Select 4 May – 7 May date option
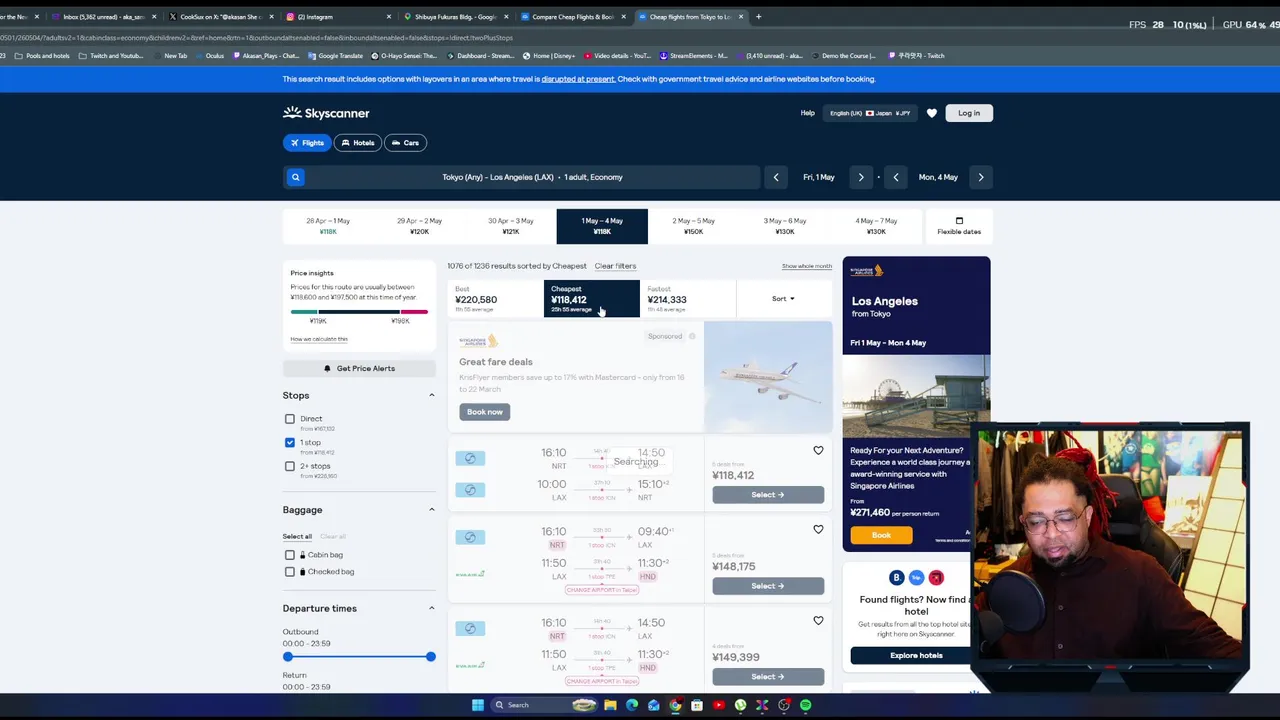Image resolution: width=1280 pixels, height=720 pixels. (876, 226)
